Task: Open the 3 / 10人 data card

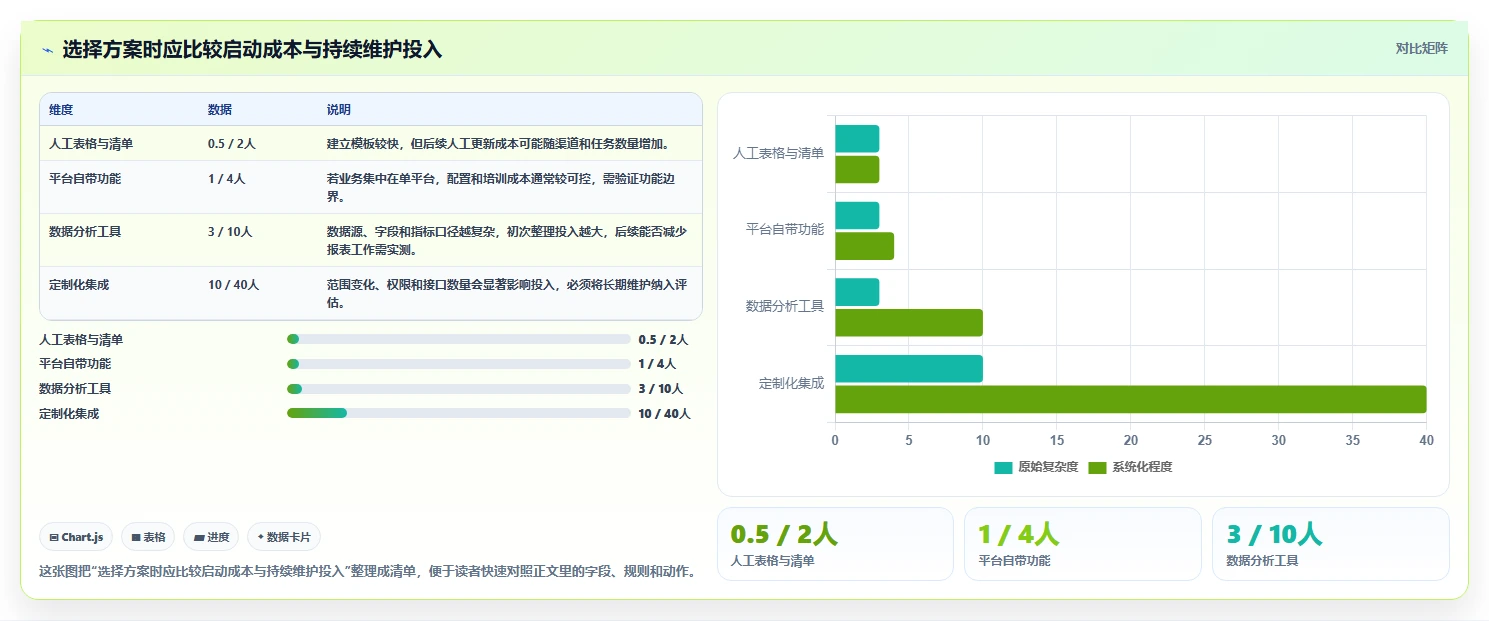Action: [x=1331, y=544]
